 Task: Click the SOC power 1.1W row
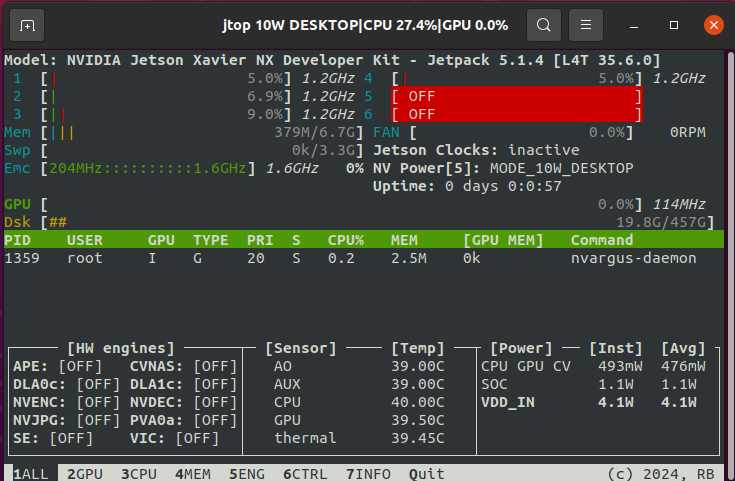pyautogui.click(x=589, y=384)
